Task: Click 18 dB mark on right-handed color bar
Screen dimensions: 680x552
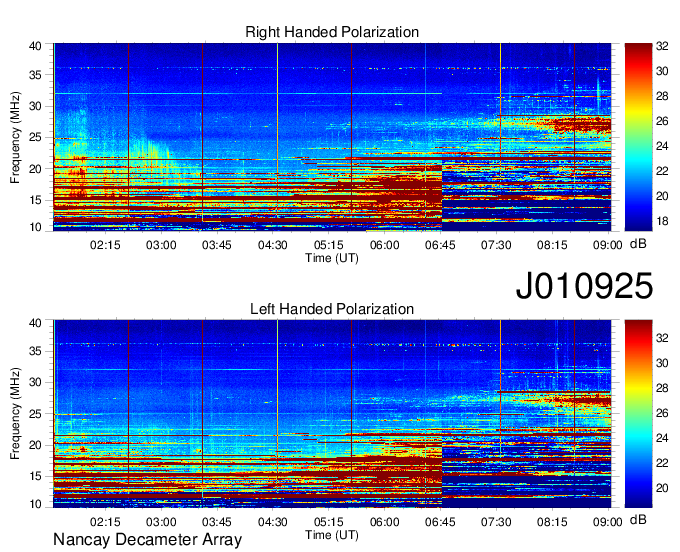Action: 662,221
